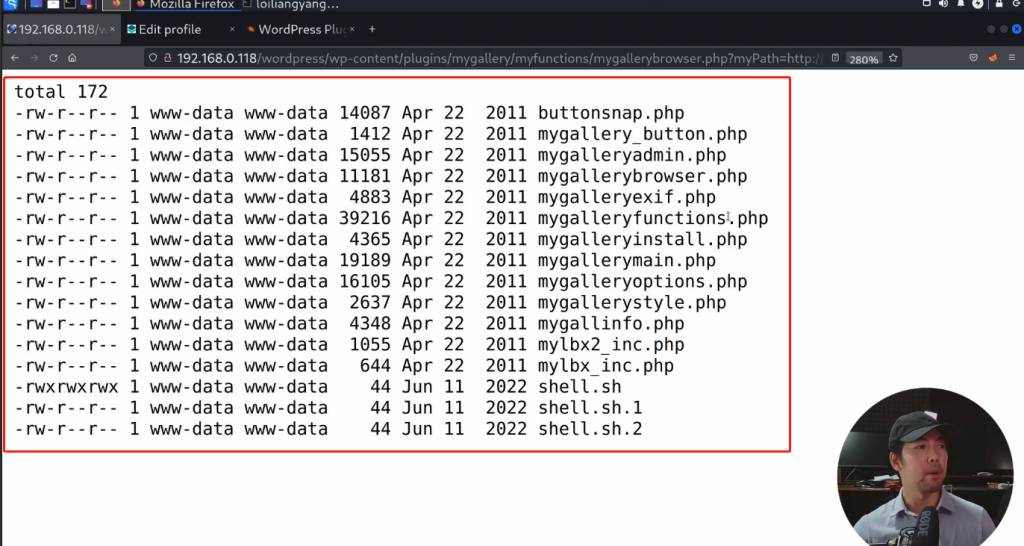Click the tracking protection shield icon
The image size is (1024, 546).
[153, 58]
